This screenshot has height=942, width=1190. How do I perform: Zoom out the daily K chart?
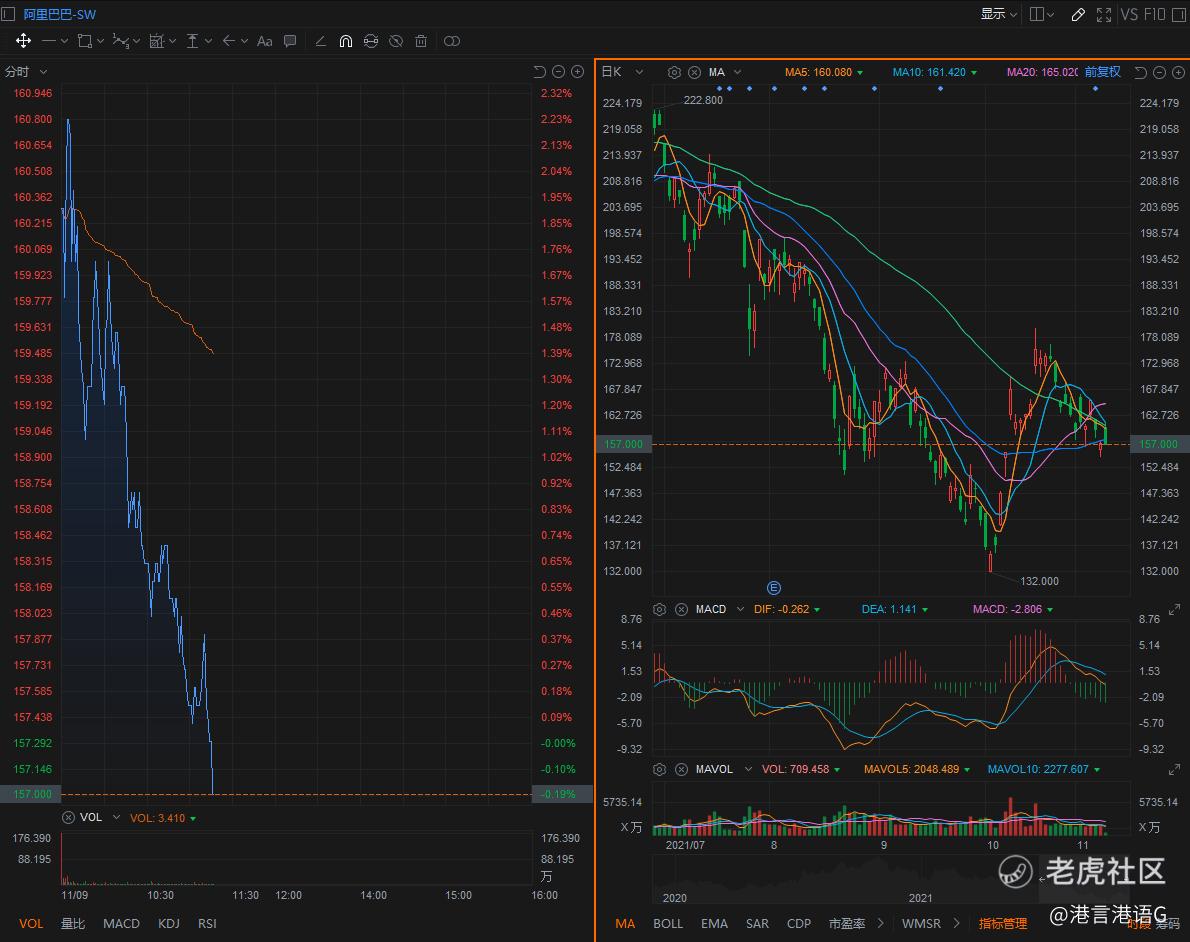coord(1160,72)
